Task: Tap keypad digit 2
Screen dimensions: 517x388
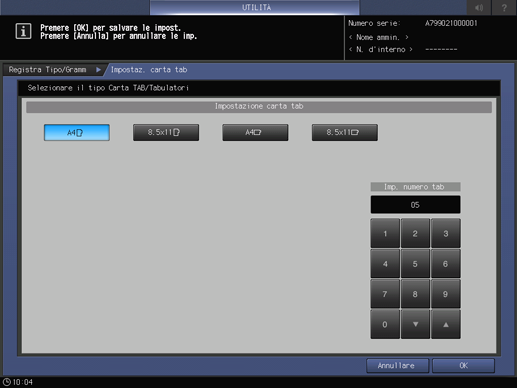Action: (x=415, y=233)
